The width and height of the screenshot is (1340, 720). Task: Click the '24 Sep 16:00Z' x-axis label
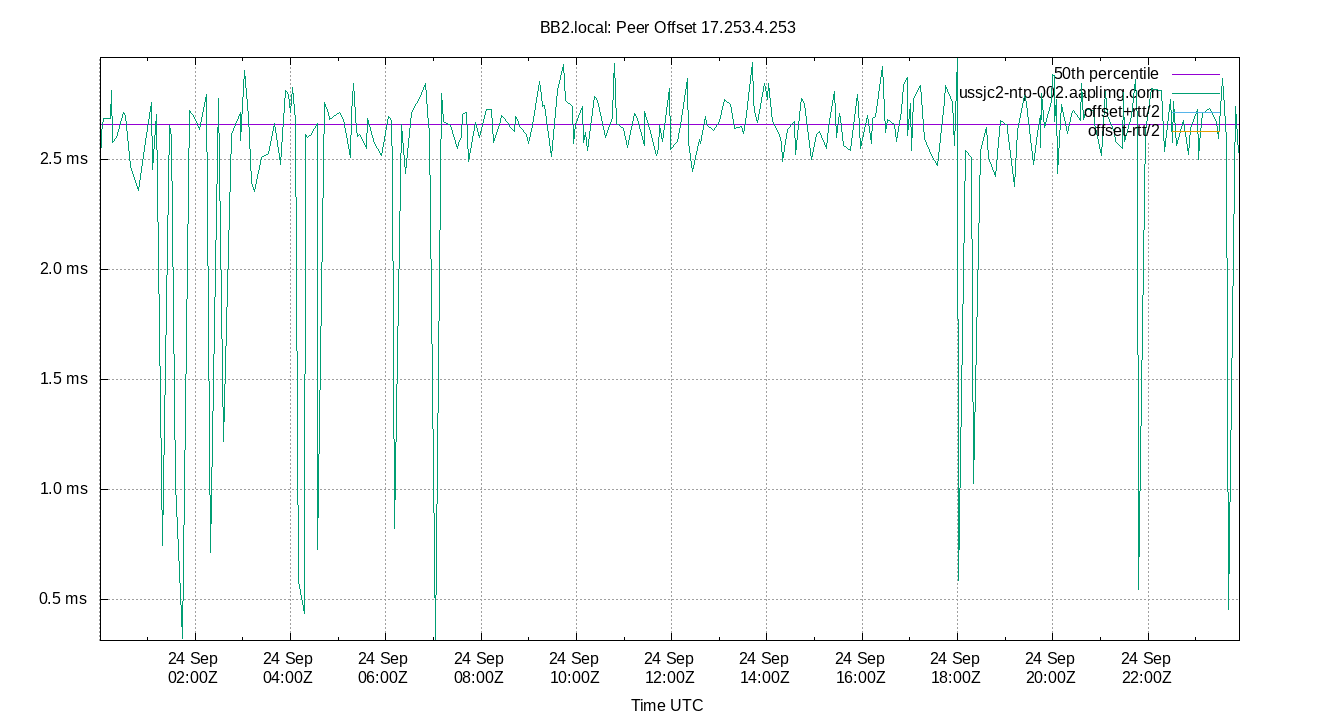(861, 668)
